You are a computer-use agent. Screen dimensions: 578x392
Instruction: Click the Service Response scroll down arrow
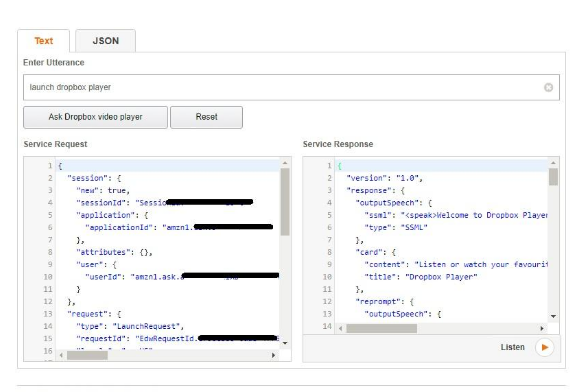pos(553,316)
